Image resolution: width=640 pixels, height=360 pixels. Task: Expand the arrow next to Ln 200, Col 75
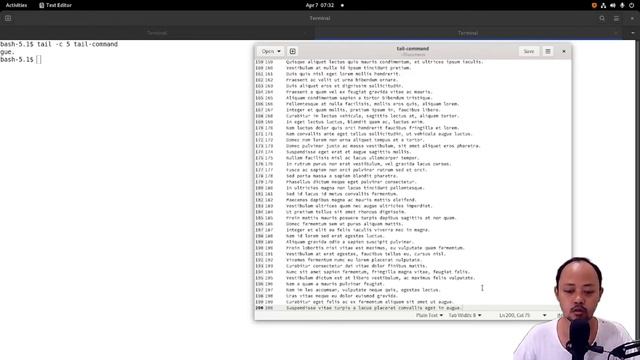(544, 315)
